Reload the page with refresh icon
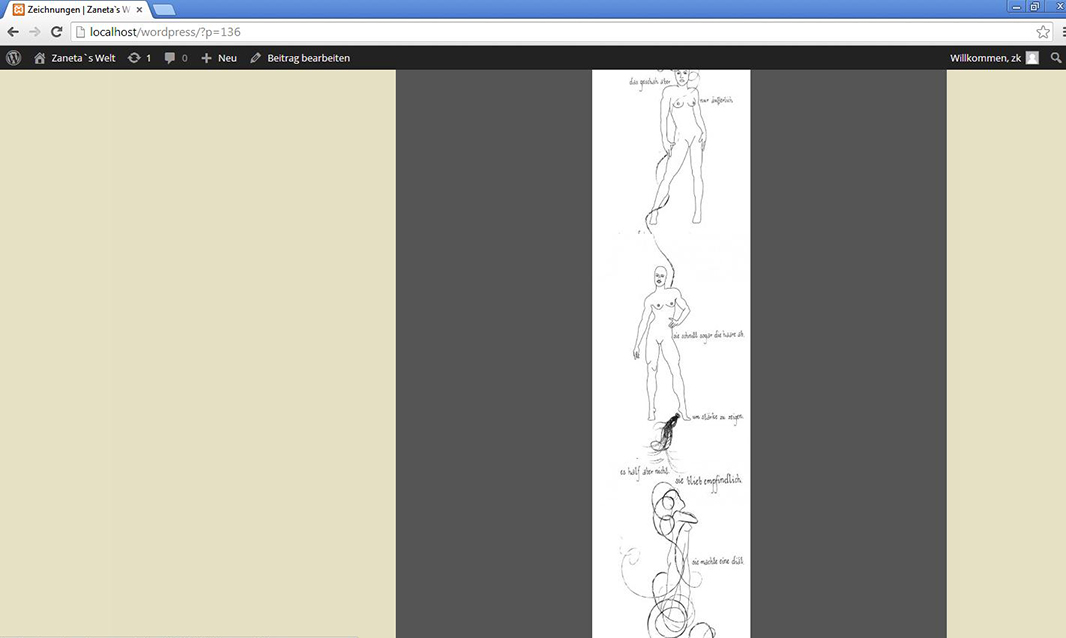1066x638 pixels. click(56, 31)
